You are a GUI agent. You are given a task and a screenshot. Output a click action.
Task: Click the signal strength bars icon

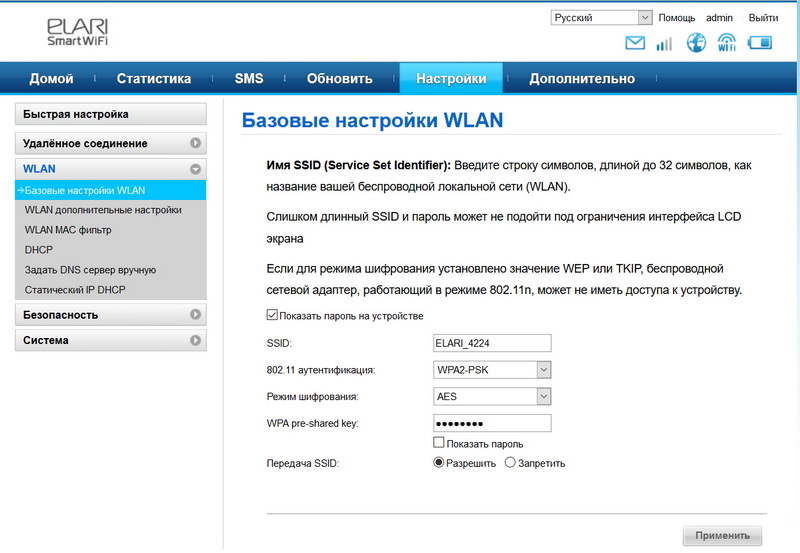coord(664,43)
